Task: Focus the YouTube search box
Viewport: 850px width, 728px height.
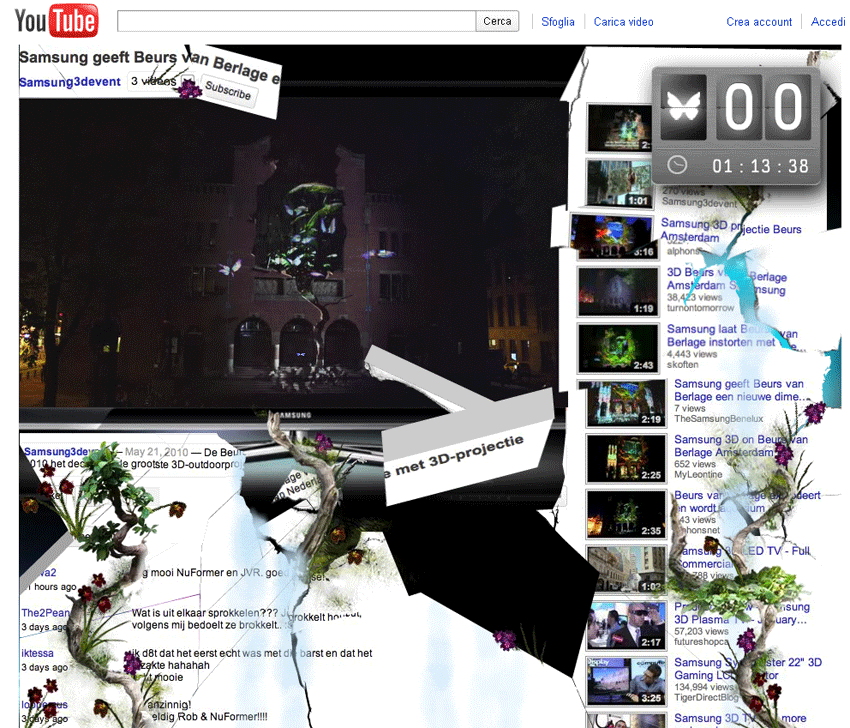Action: (297, 21)
